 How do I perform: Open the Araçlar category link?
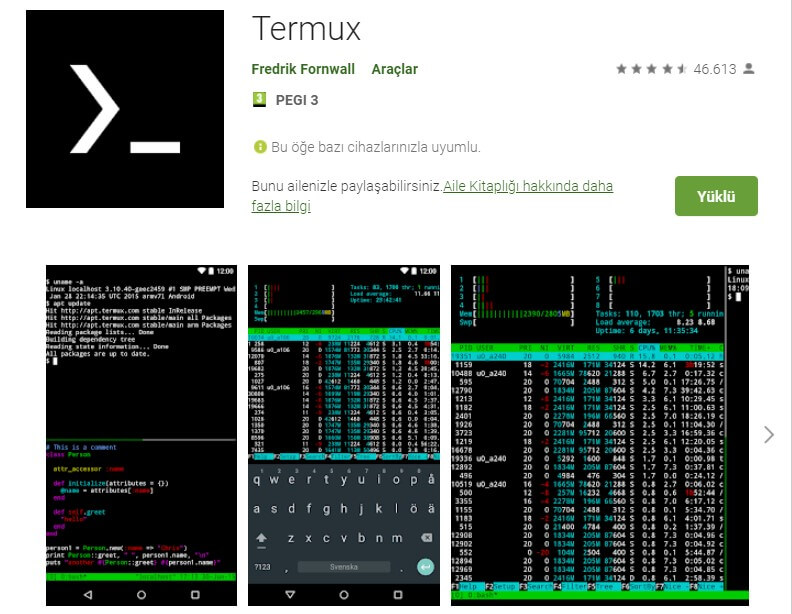tap(394, 69)
